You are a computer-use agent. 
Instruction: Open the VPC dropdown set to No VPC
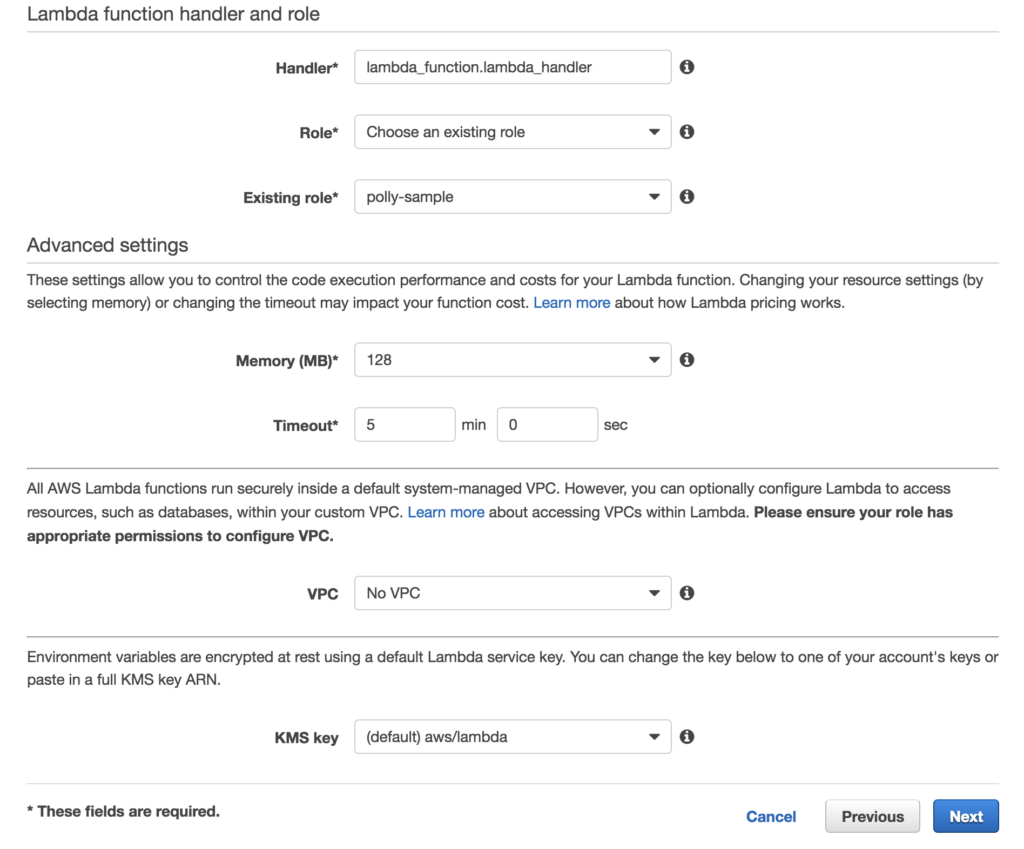(513, 593)
